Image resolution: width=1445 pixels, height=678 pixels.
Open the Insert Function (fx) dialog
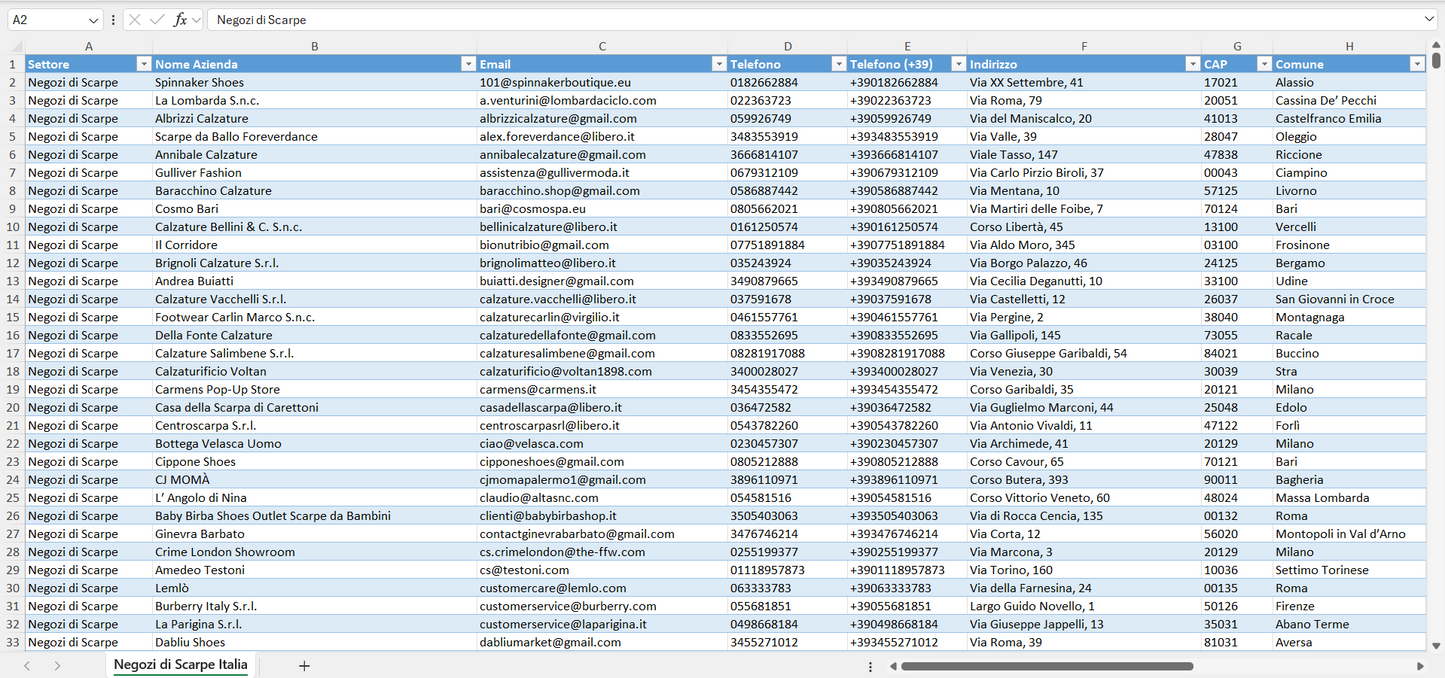pyautogui.click(x=180, y=20)
